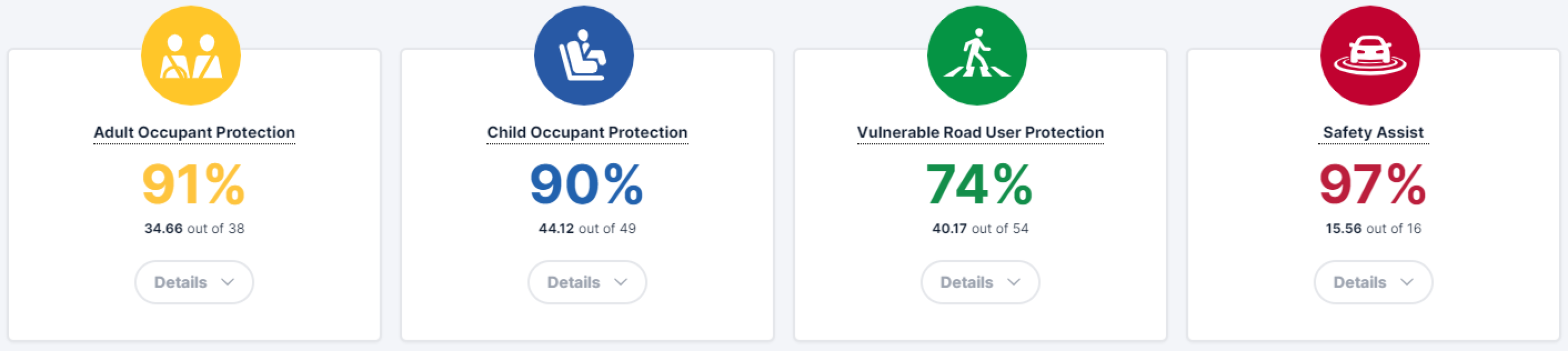Click the red Safety Assist car icon

[1370, 55]
